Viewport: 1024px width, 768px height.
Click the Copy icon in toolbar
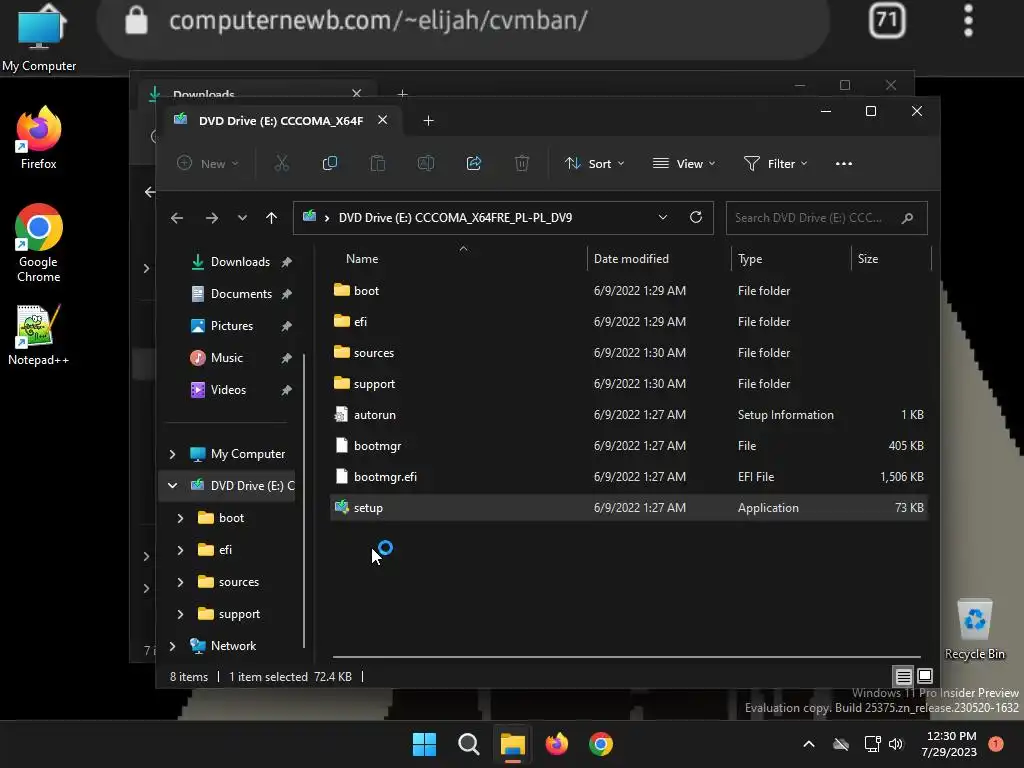[330, 163]
